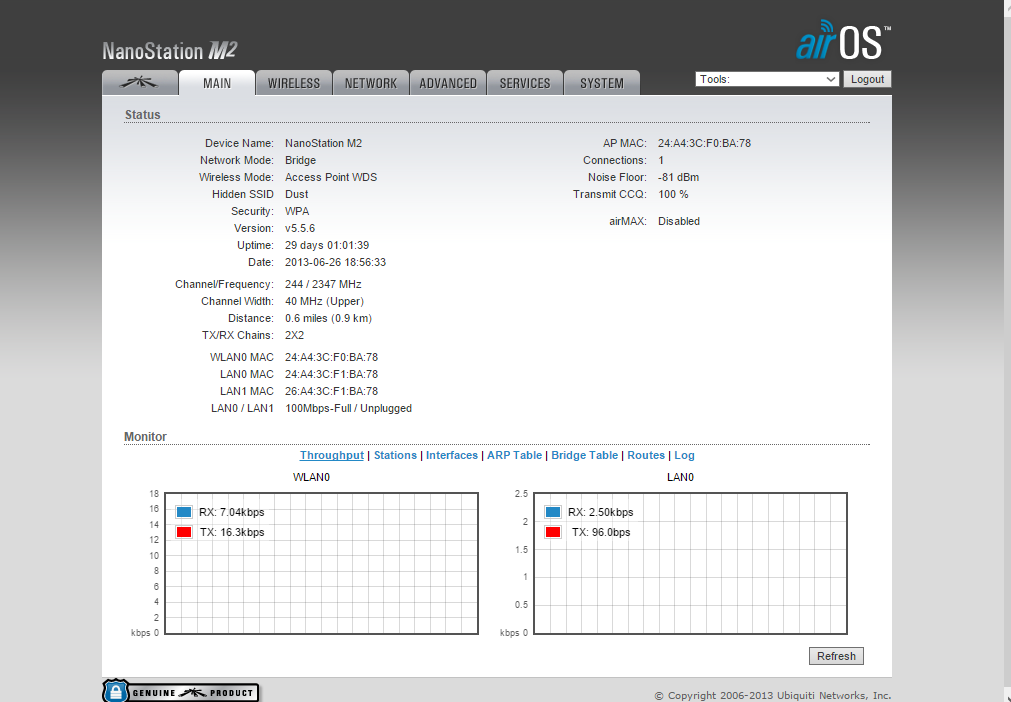Screen dimensions: 1011x702
Task: Click the Distance value 0.6 miles (0.9 km)
Action: click(x=328, y=318)
